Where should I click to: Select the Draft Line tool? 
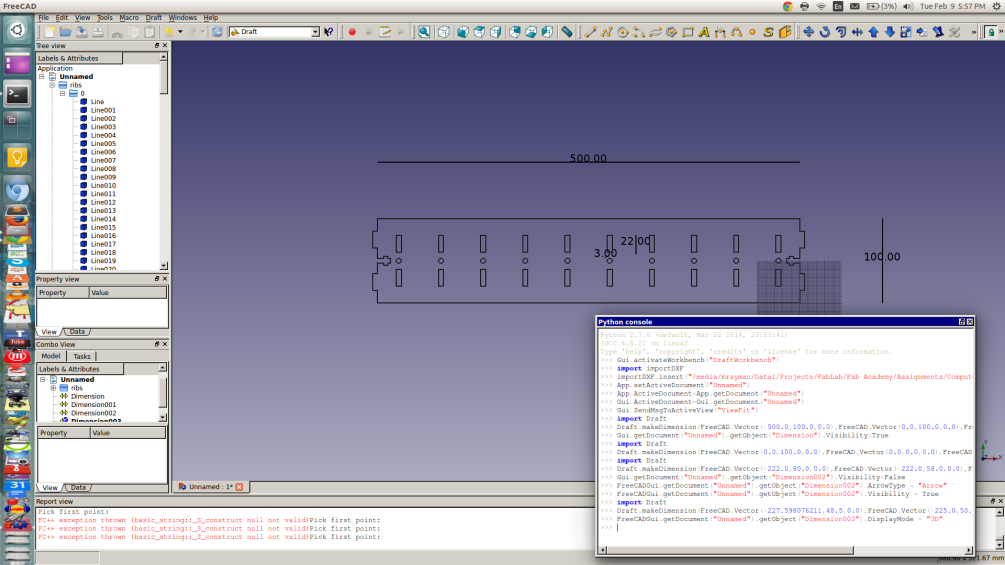pyautogui.click(x=591, y=32)
